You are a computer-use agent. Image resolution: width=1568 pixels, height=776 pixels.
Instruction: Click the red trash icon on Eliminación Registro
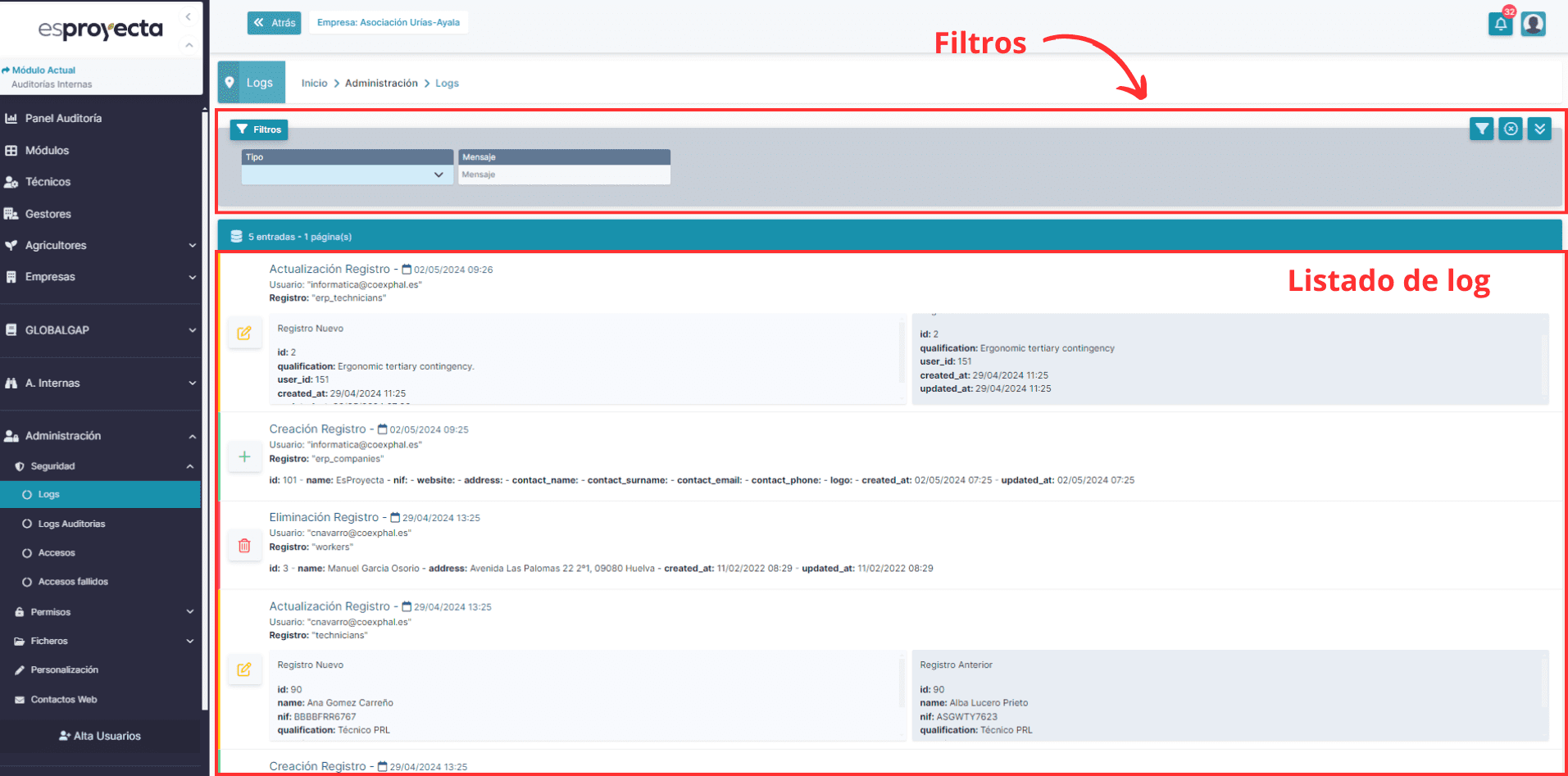[244, 545]
